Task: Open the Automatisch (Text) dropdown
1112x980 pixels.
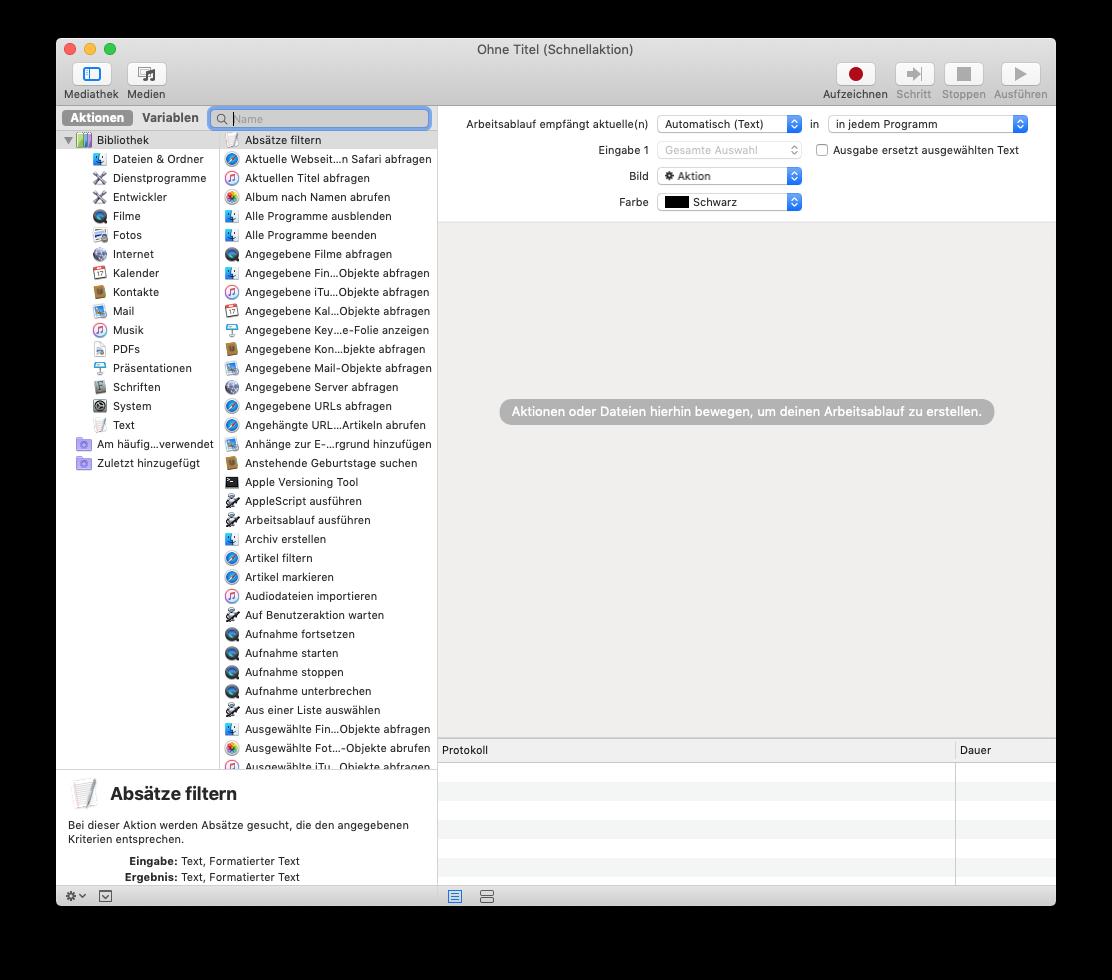Action: [729, 124]
